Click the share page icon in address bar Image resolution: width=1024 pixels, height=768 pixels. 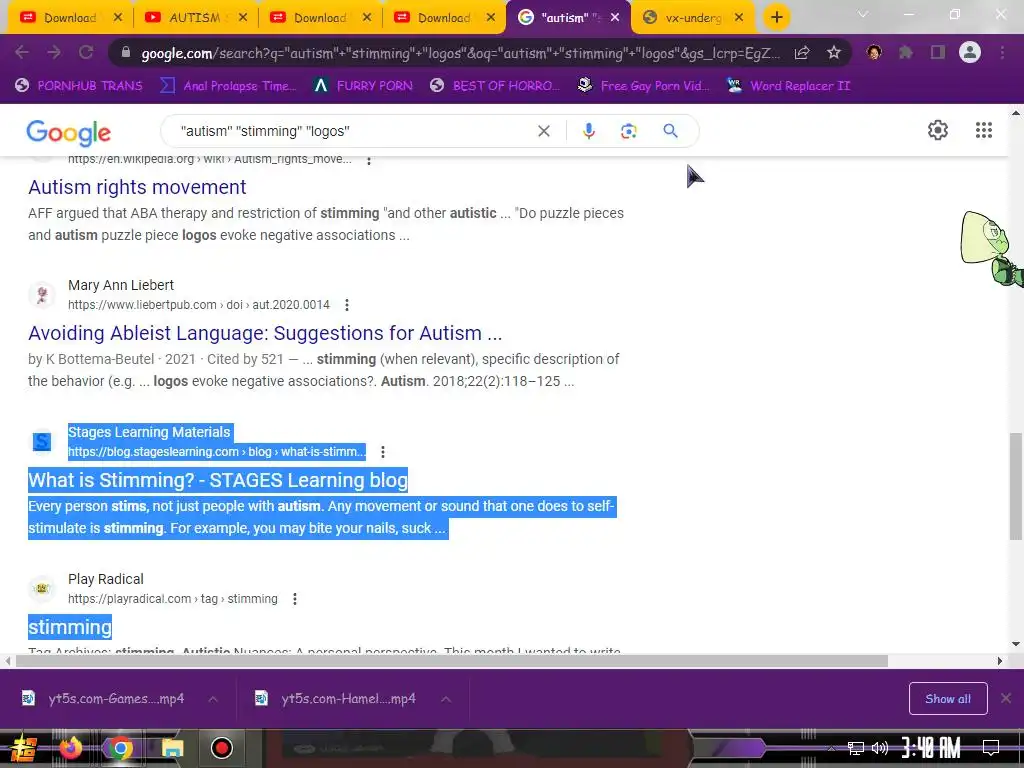[802, 53]
